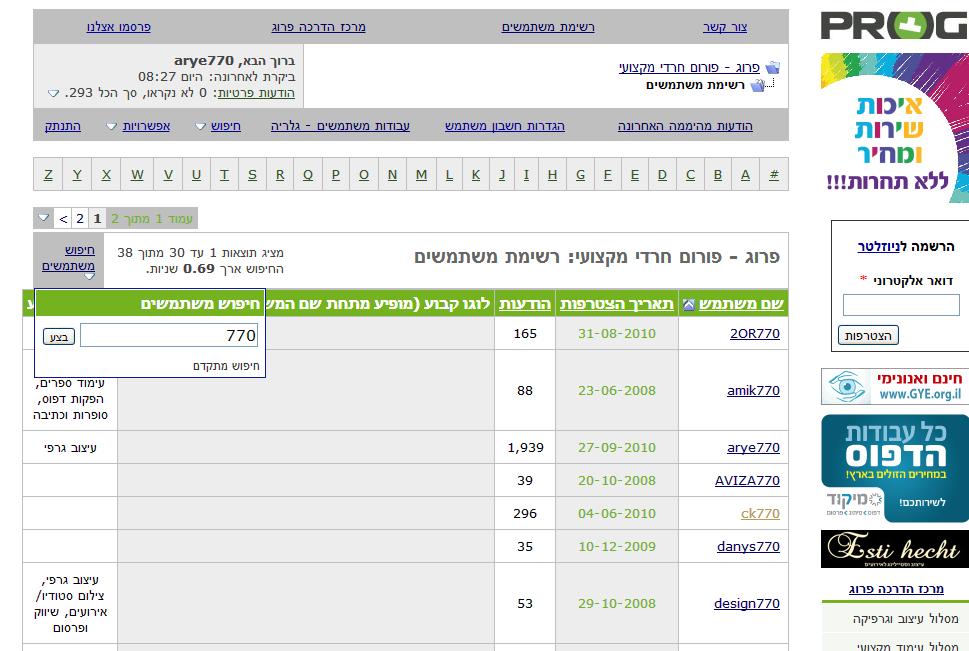
Task: Filter users by # symbol
Action: coord(774,175)
